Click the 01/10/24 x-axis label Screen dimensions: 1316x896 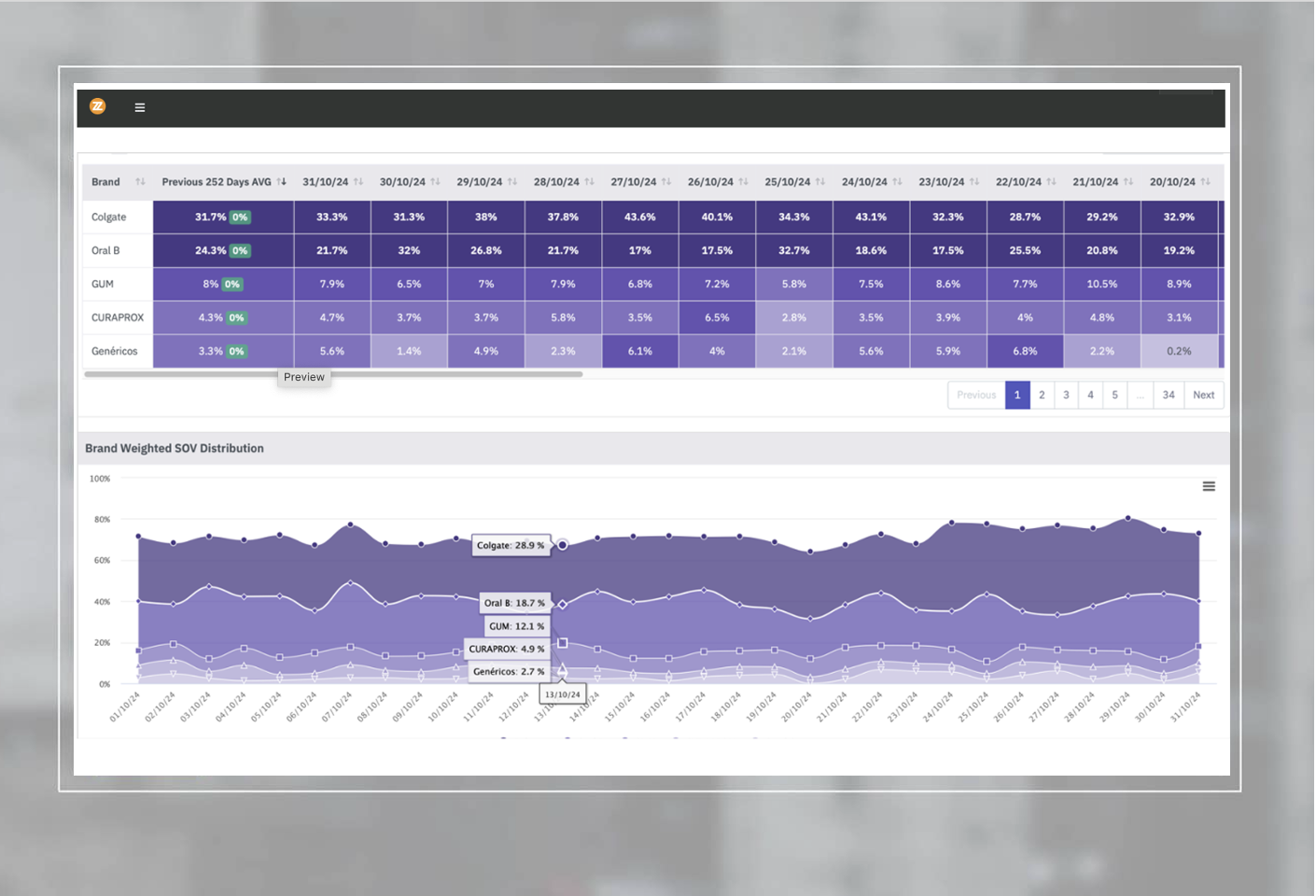[x=125, y=707]
